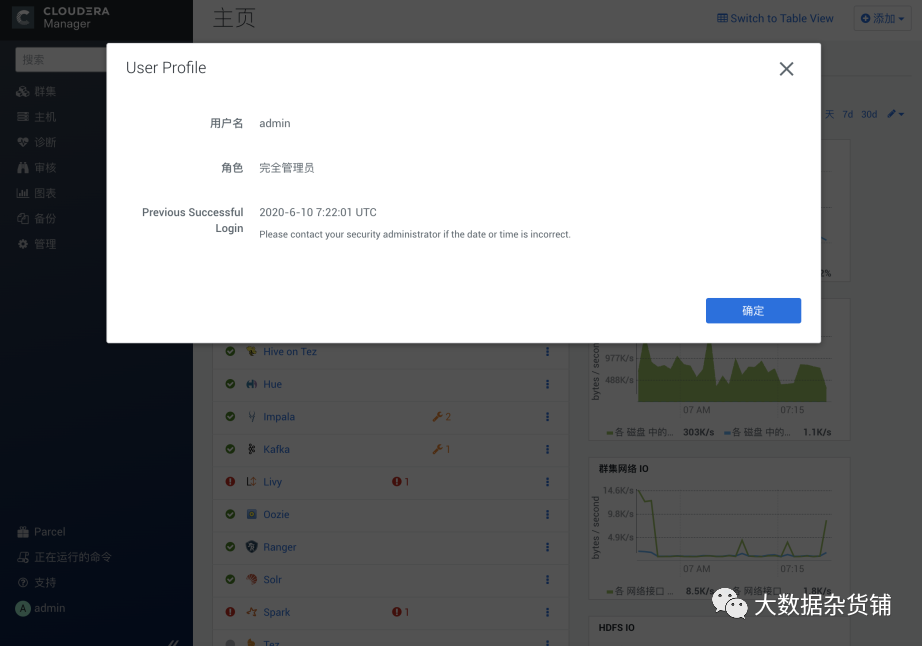Screen dimensions: 922x646
Task: Open 支持 support menu in sidebar
Action: pyautogui.click(x=36, y=583)
